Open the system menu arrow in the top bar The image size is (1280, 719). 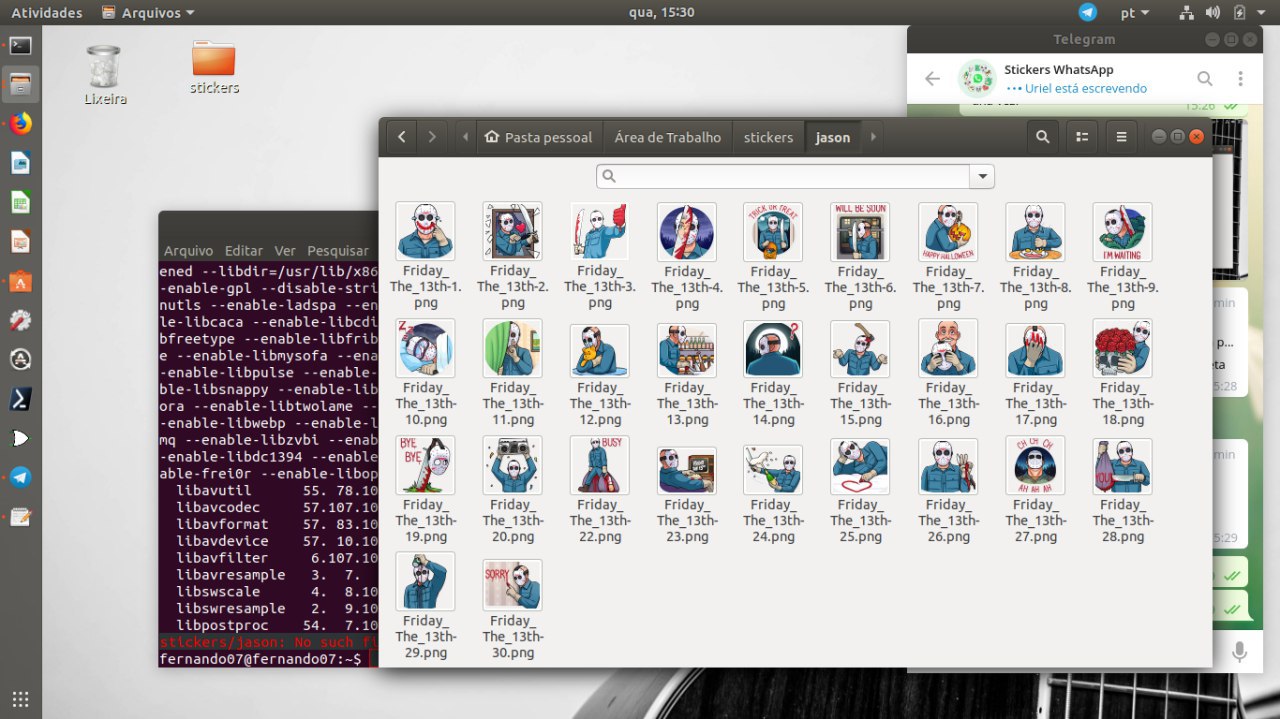(x=1263, y=13)
